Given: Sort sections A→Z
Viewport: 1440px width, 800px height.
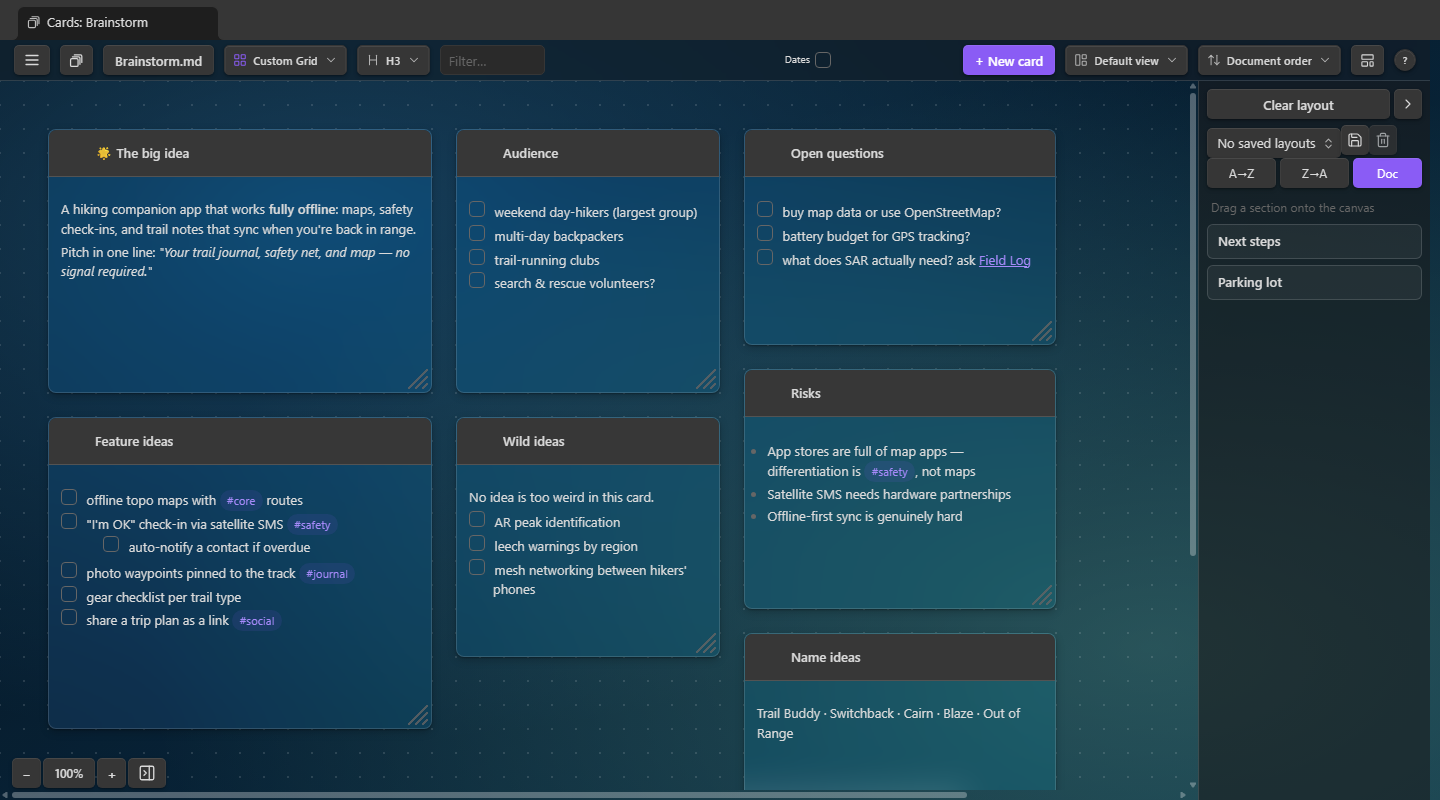Looking at the screenshot, I should (x=1241, y=173).
